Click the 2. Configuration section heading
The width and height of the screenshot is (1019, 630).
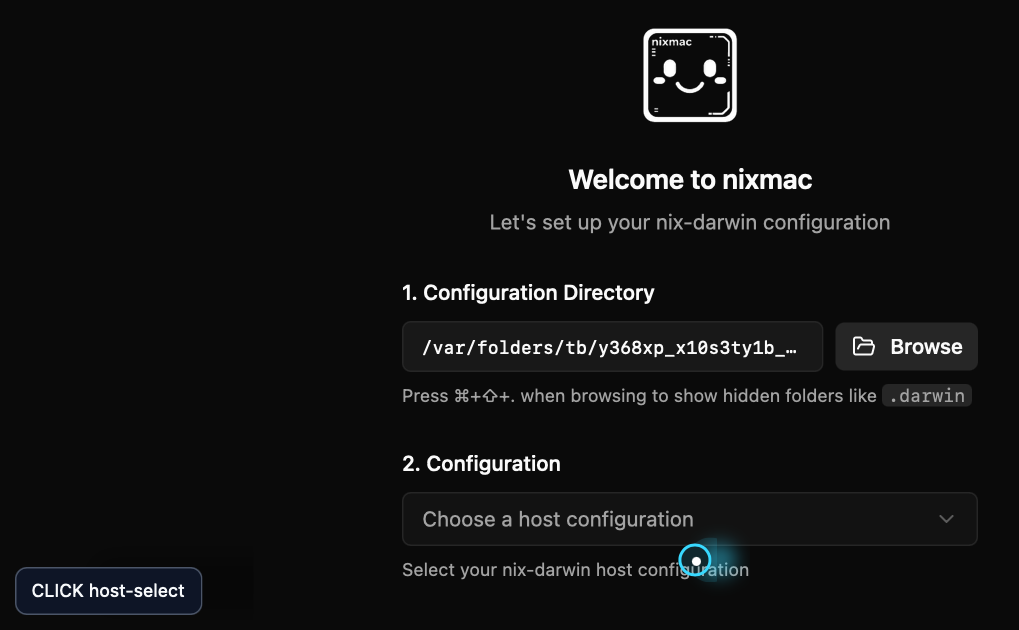481,464
